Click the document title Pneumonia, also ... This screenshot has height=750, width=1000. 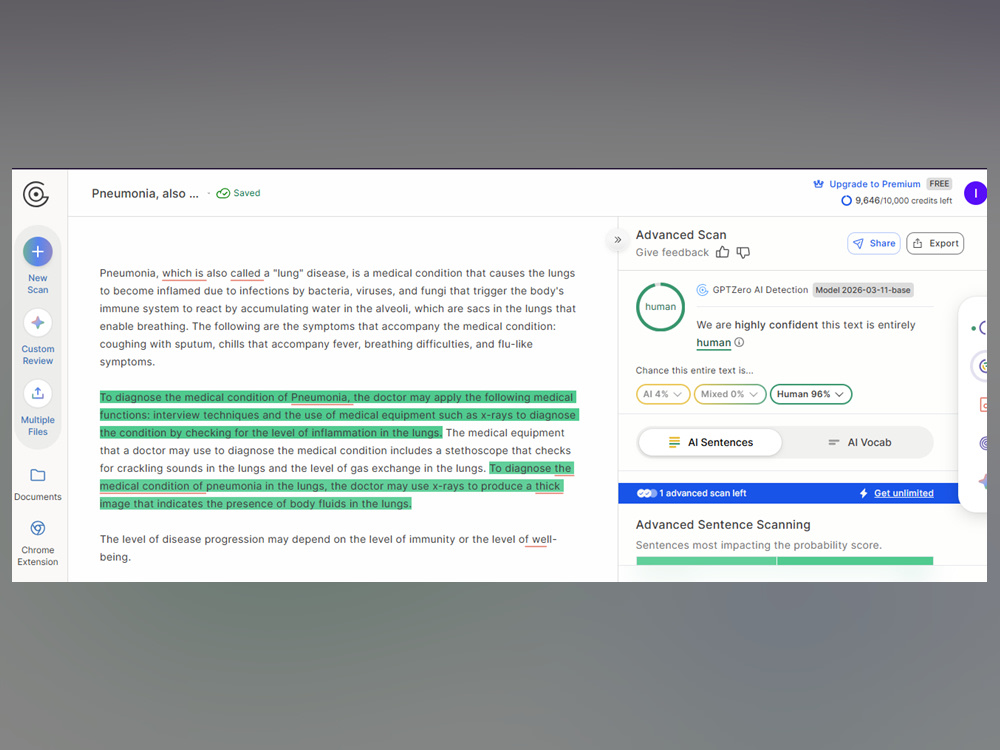(x=145, y=193)
